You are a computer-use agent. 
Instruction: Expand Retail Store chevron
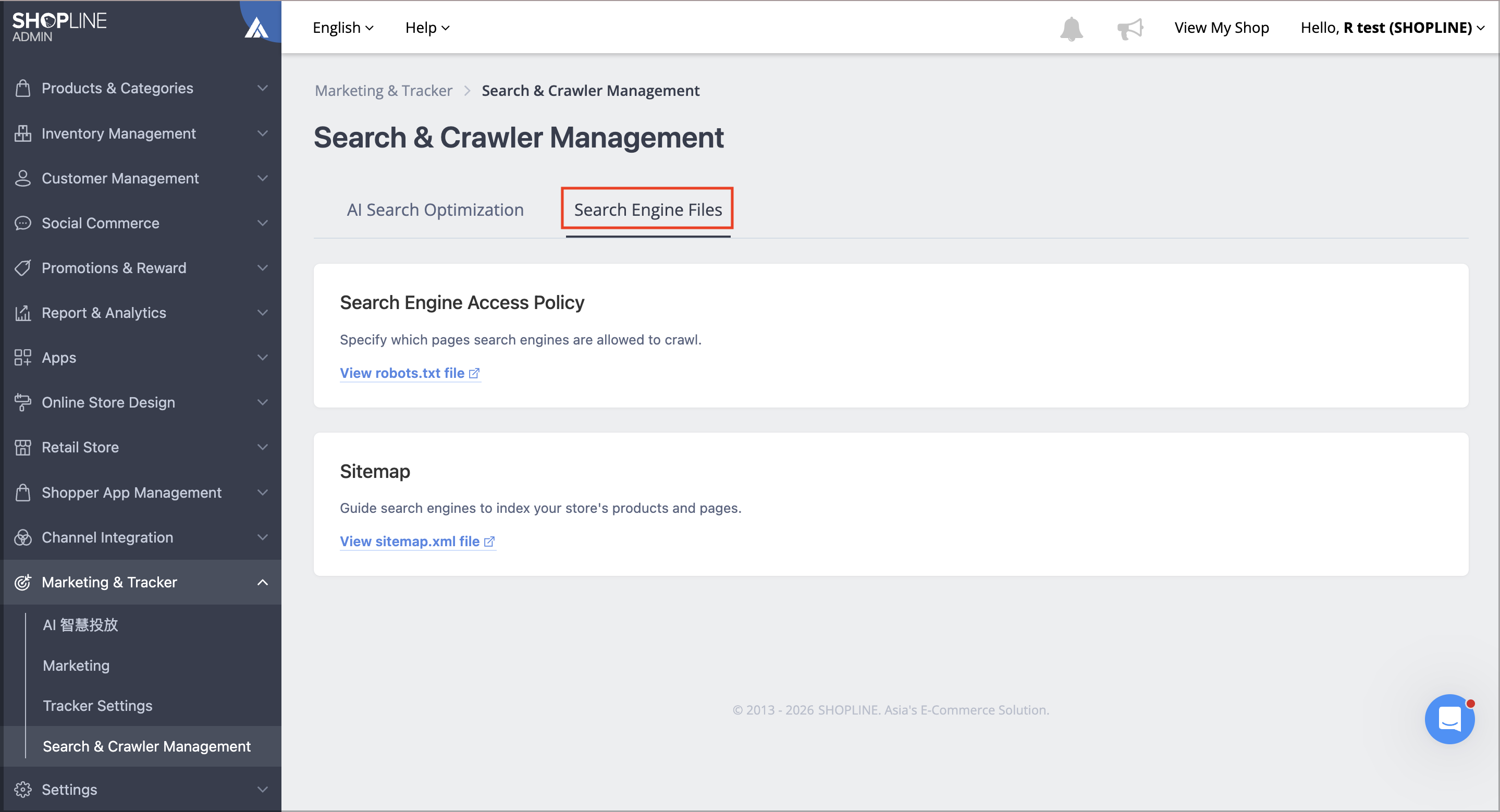(263, 447)
